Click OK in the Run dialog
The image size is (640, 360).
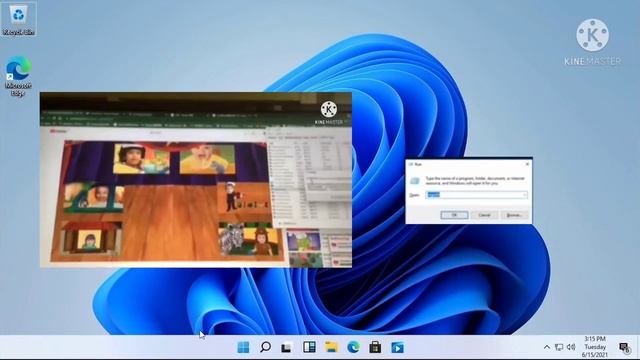[x=454, y=215]
